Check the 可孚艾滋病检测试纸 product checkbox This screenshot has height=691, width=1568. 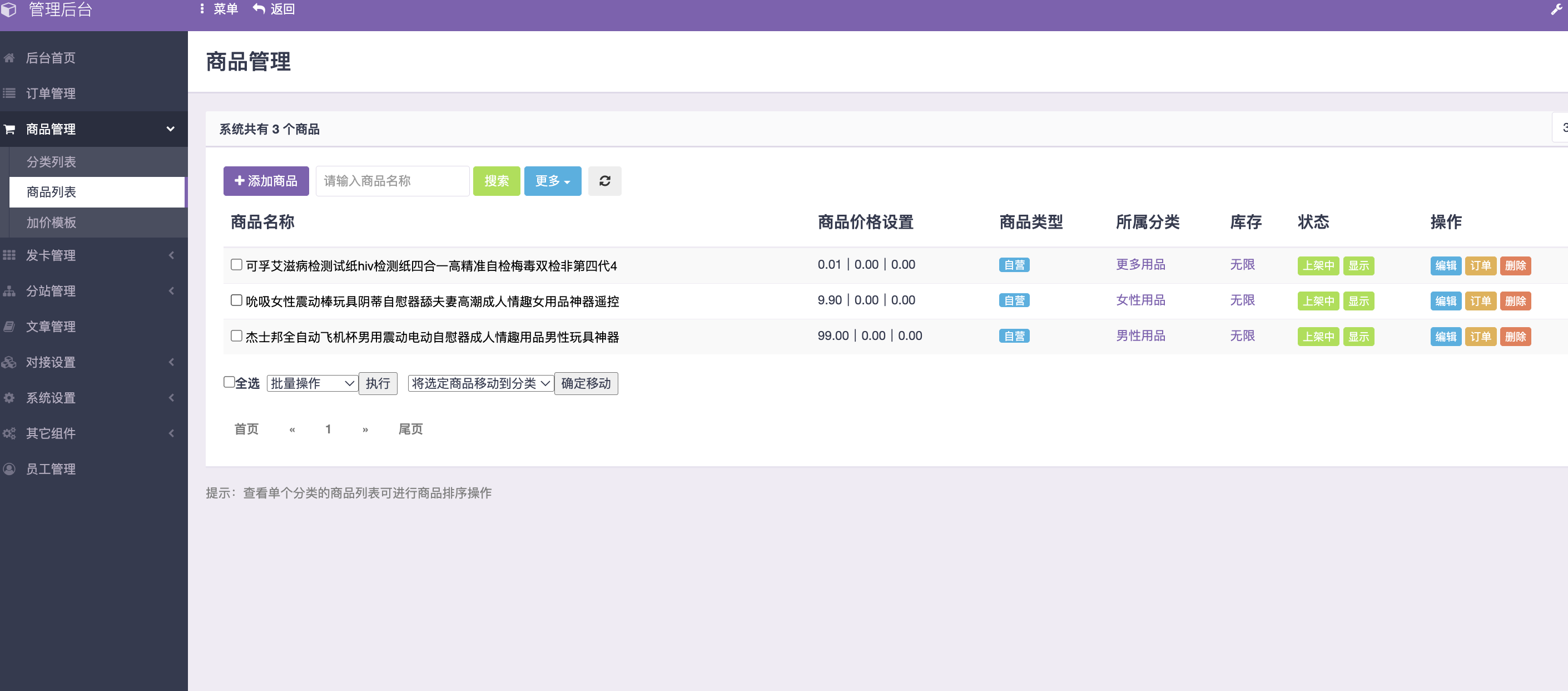coord(236,264)
